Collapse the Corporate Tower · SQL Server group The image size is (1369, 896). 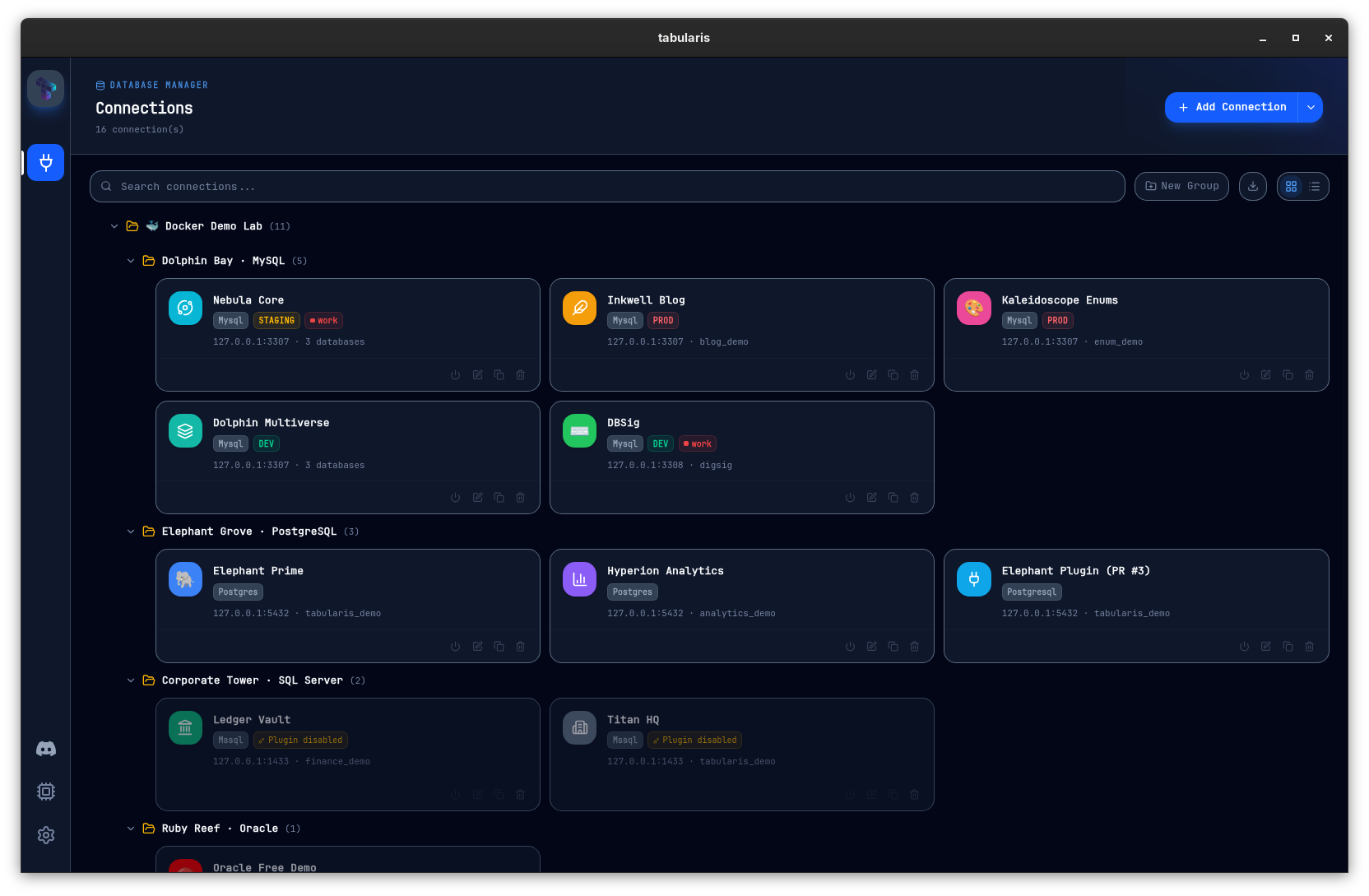[x=131, y=680]
